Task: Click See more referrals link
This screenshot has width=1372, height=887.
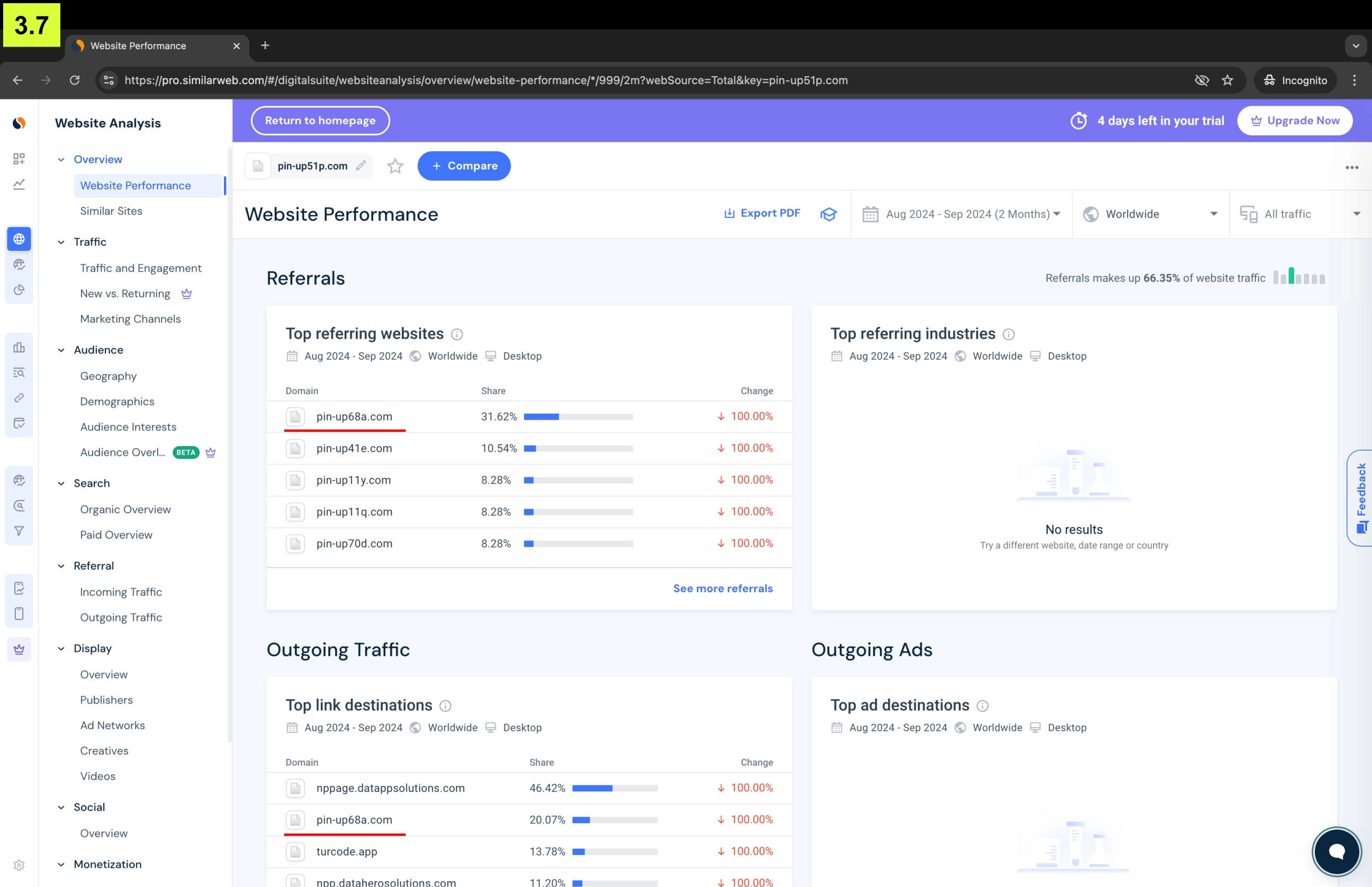Action: (x=723, y=588)
